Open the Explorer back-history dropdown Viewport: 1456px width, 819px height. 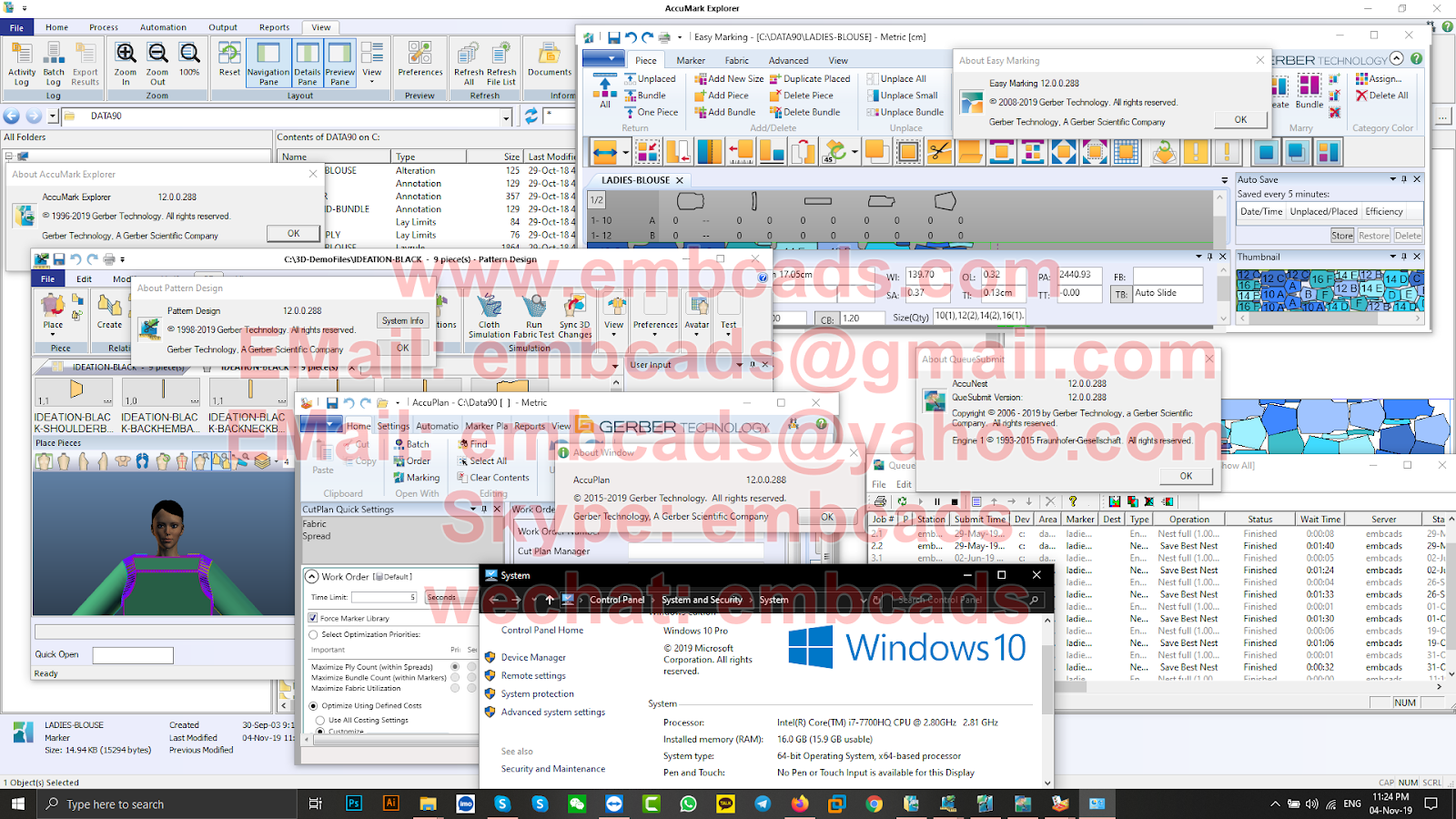click(x=54, y=116)
